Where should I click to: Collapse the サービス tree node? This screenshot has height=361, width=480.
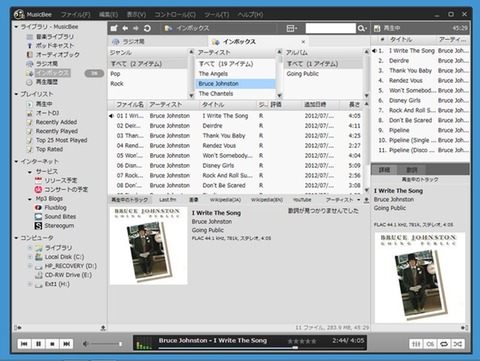(30, 172)
